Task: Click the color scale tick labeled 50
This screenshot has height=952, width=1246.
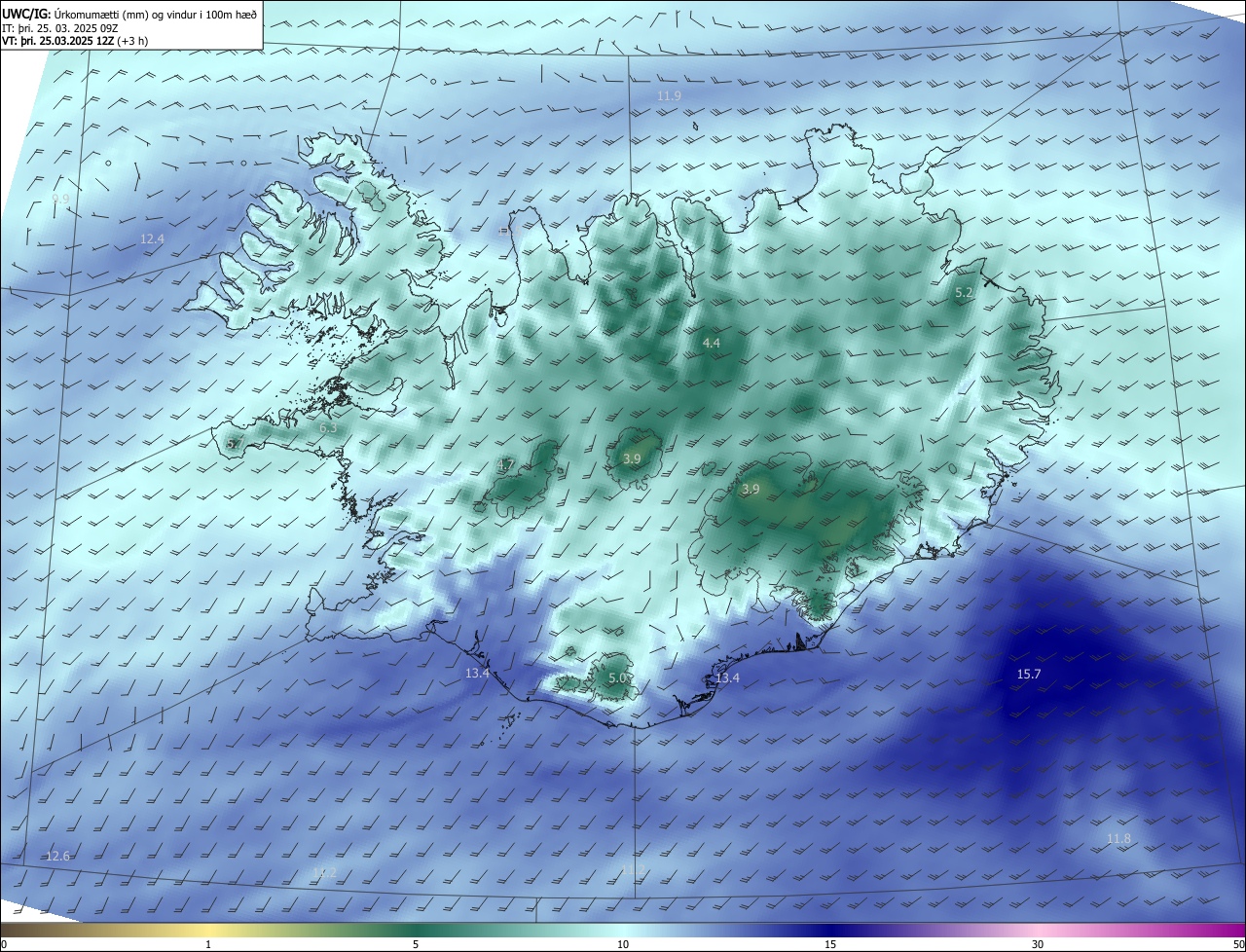Action: tap(1238, 944)
